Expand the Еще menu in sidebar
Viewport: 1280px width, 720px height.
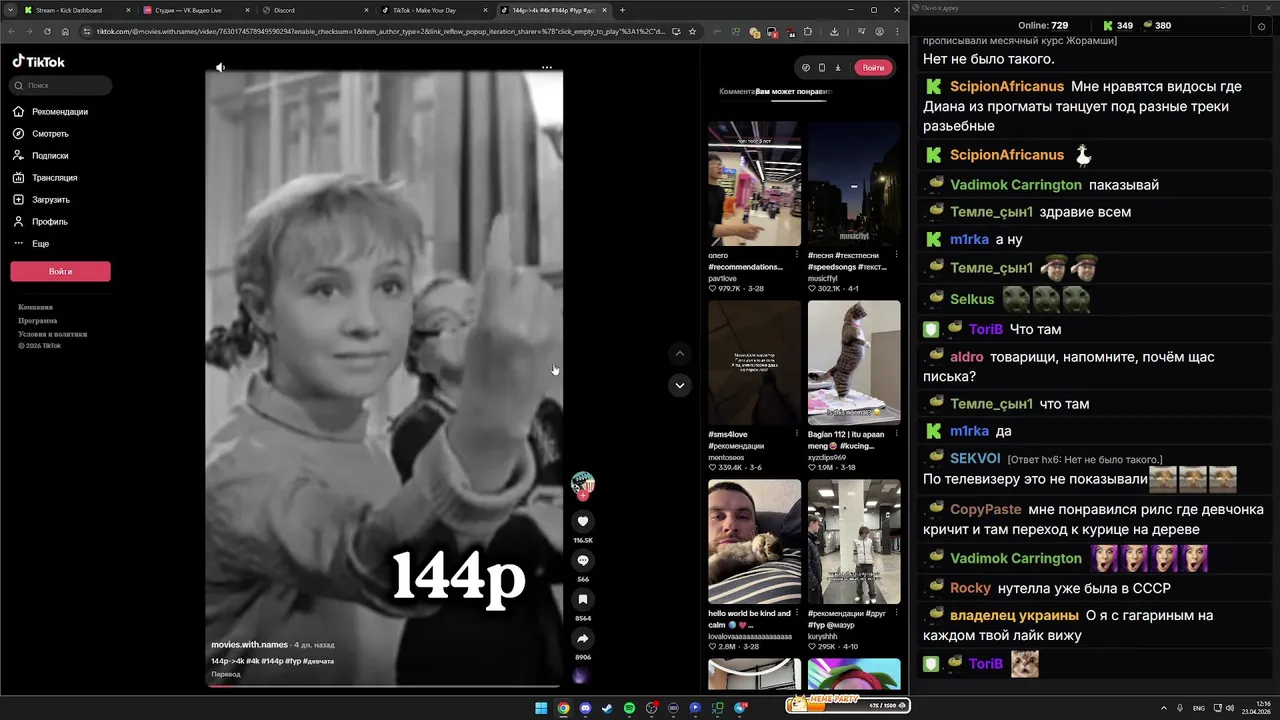coord(31,243)
